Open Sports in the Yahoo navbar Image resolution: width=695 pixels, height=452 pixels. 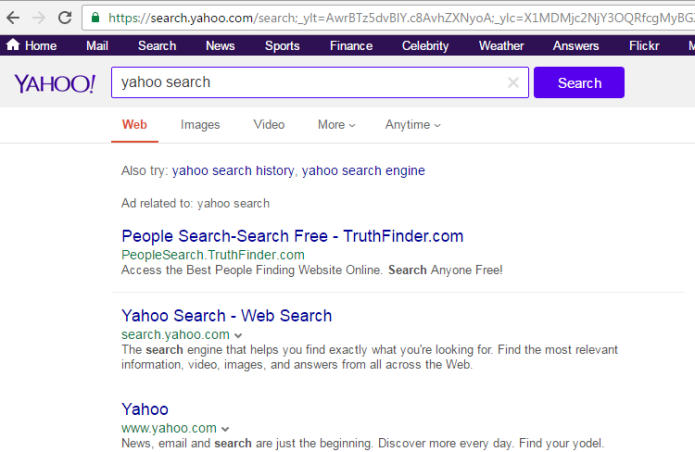point(282,46)
